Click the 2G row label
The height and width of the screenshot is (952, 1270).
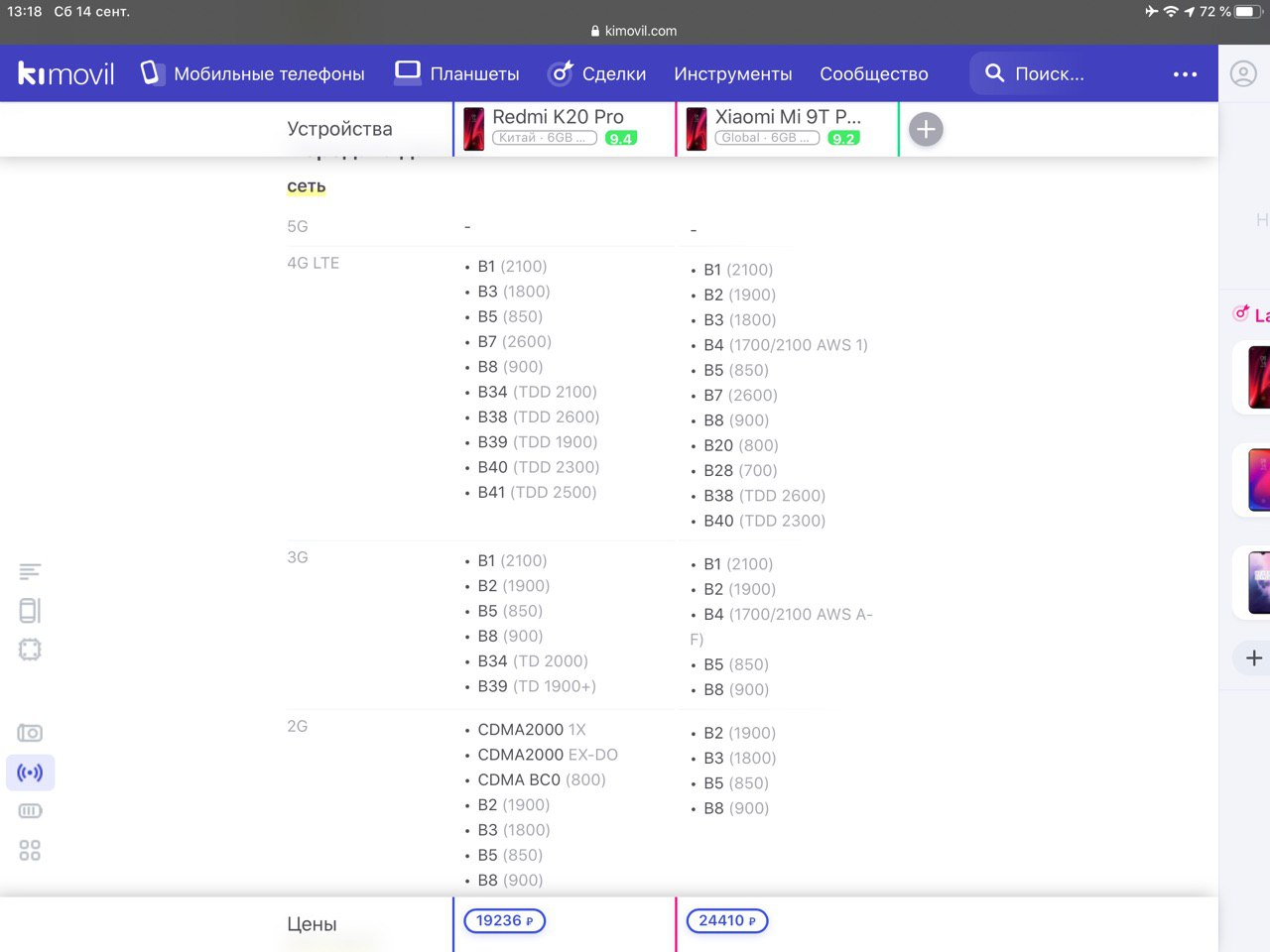point(298,726)
